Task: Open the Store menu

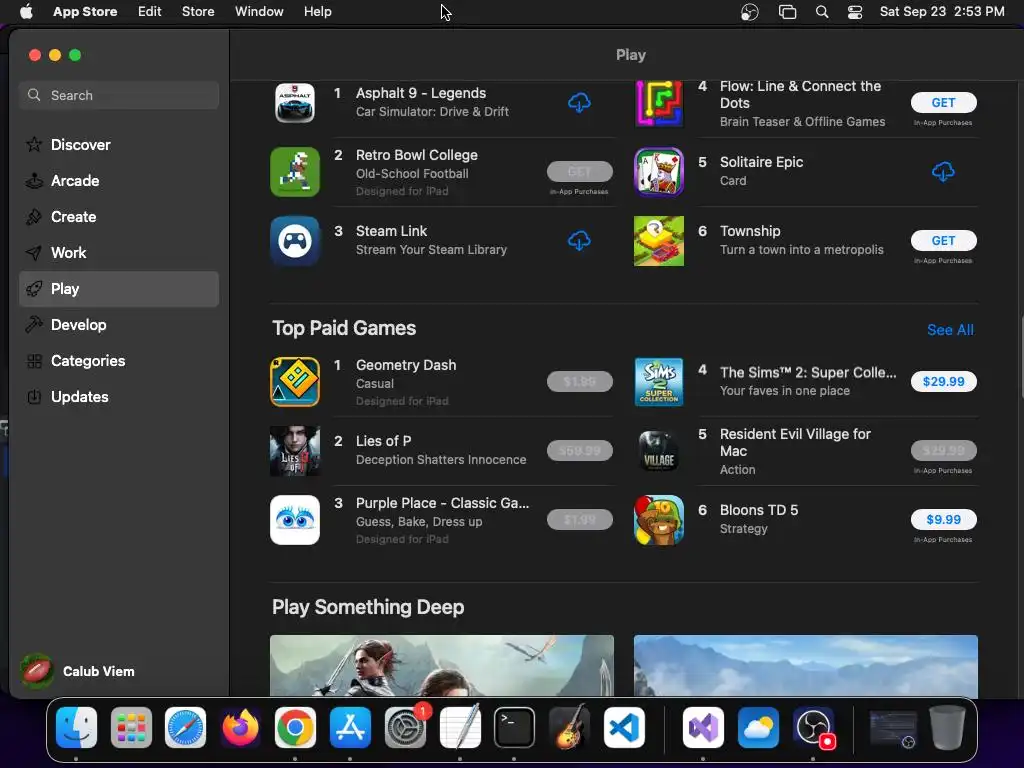Action: [x=198, y=12]
